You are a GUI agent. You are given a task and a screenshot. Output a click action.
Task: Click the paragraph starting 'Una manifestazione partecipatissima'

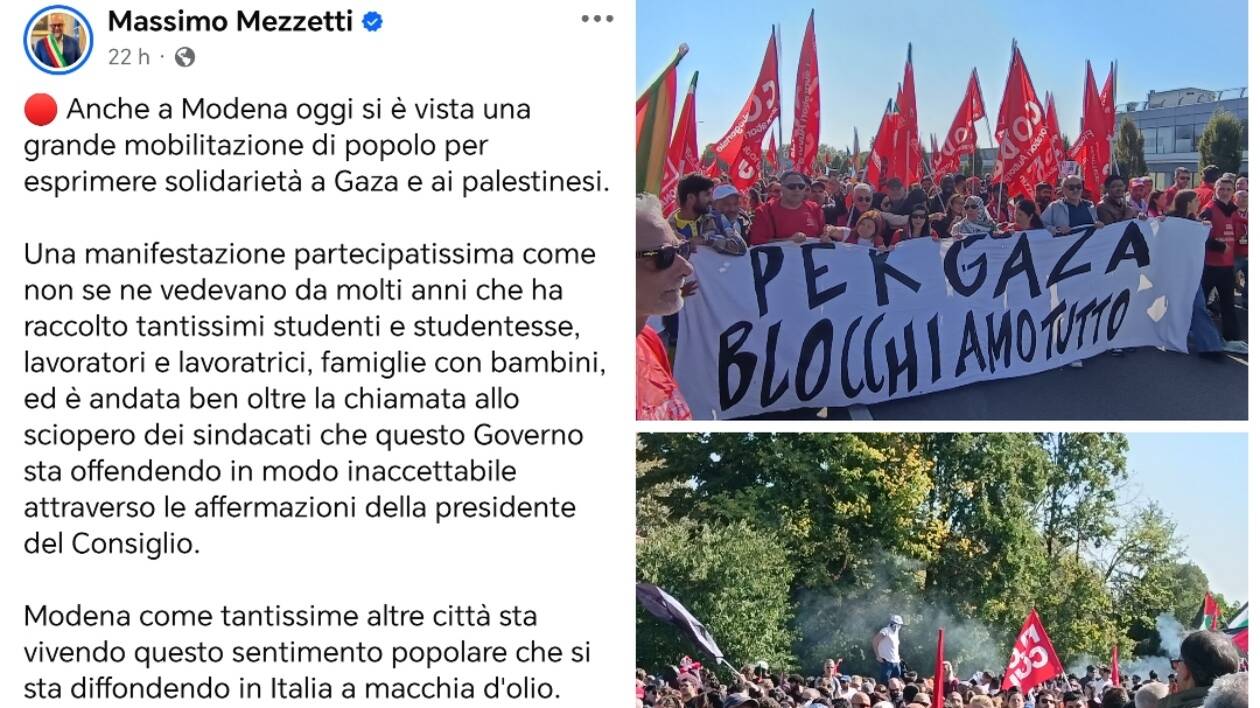click(310, 399)
